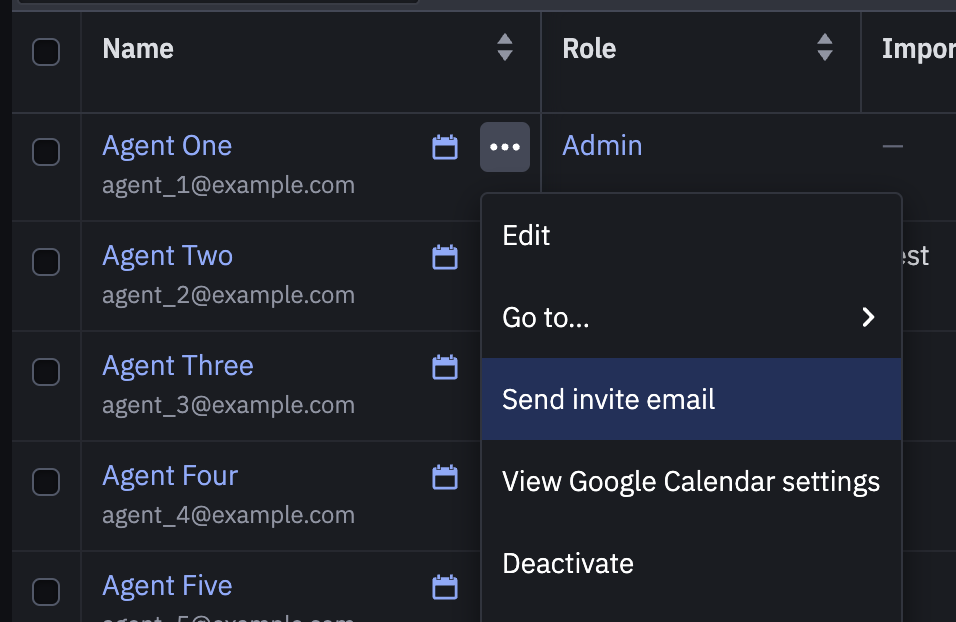Screen dimensions: 956x622
Task: Sort by the Name column arrows
Action: click(505, 48)
